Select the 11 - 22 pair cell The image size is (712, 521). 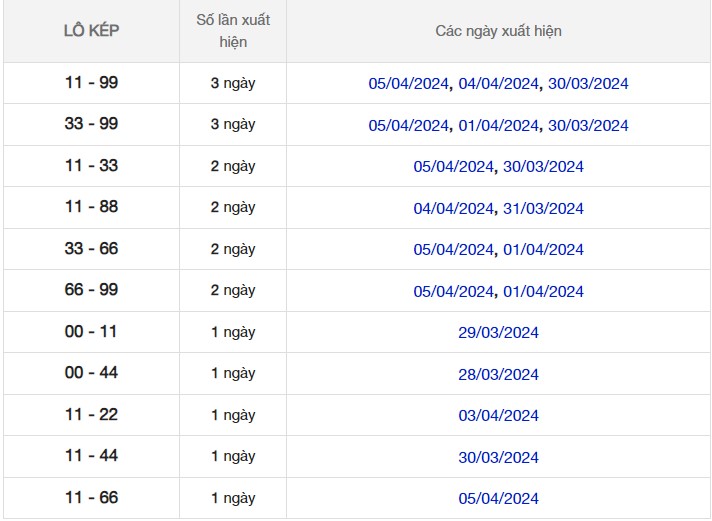(x=91, y=415)
